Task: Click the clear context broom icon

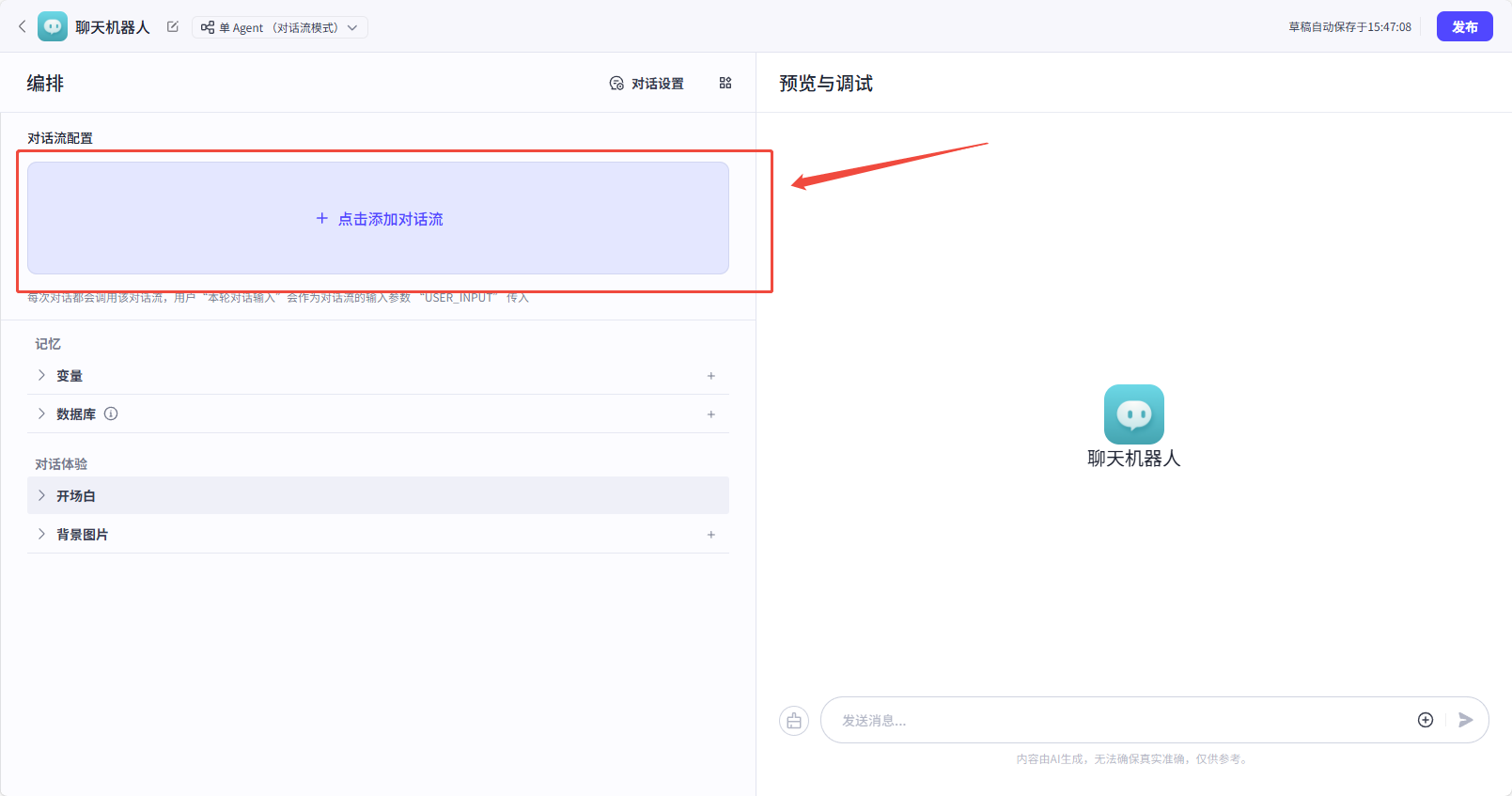Action: point(794,721)
